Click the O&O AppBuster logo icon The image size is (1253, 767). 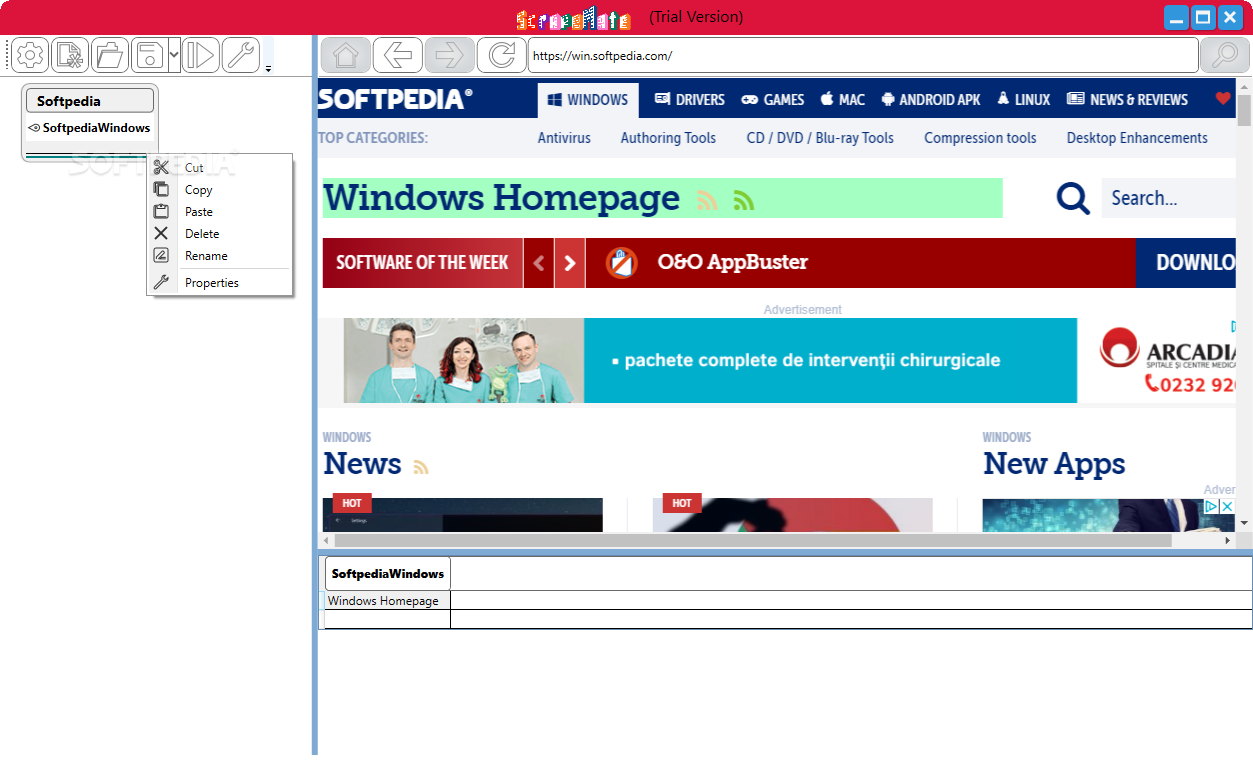coord(621,263)
